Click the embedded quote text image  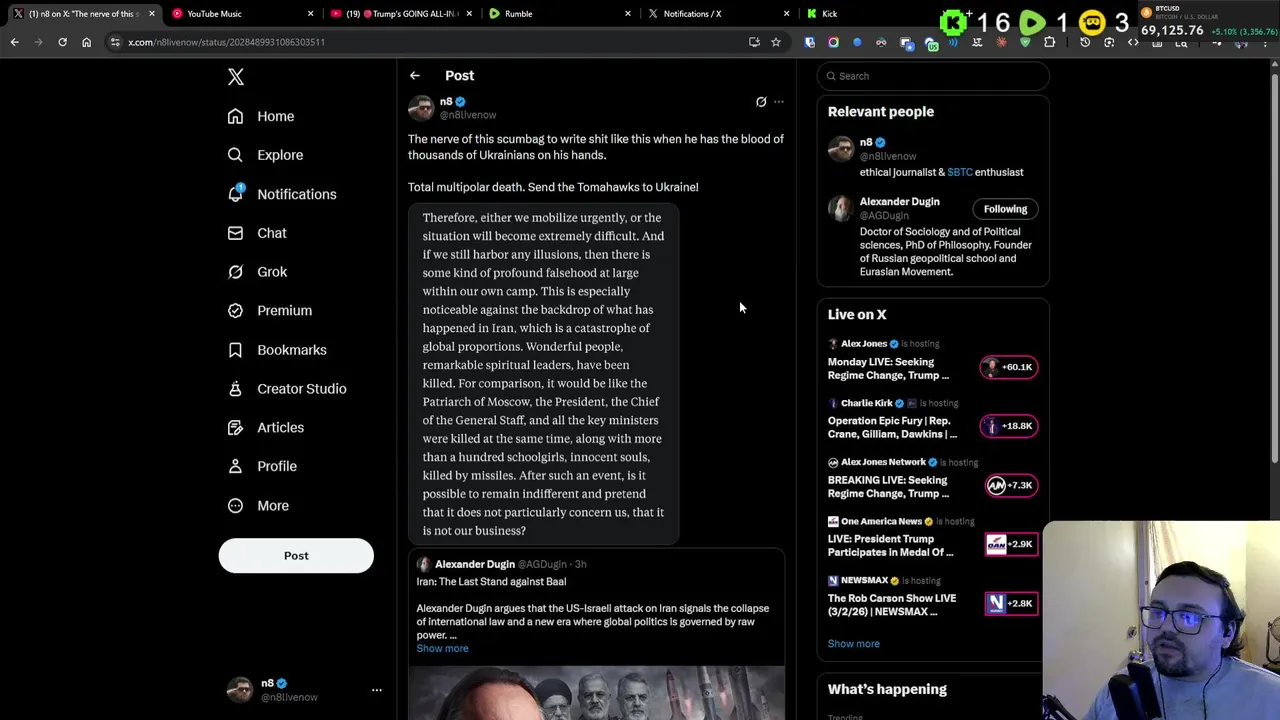pyautogui.click(x=543, y=374)
